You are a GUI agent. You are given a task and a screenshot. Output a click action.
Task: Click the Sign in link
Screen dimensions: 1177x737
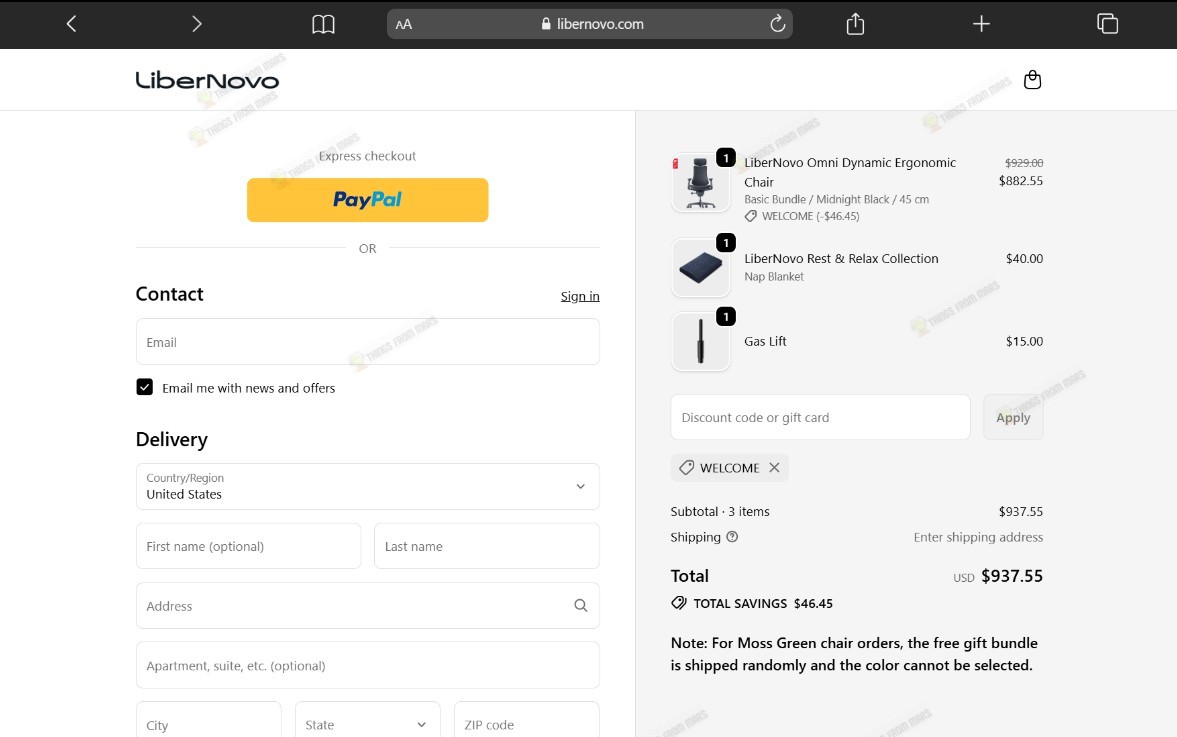(580, 296)
